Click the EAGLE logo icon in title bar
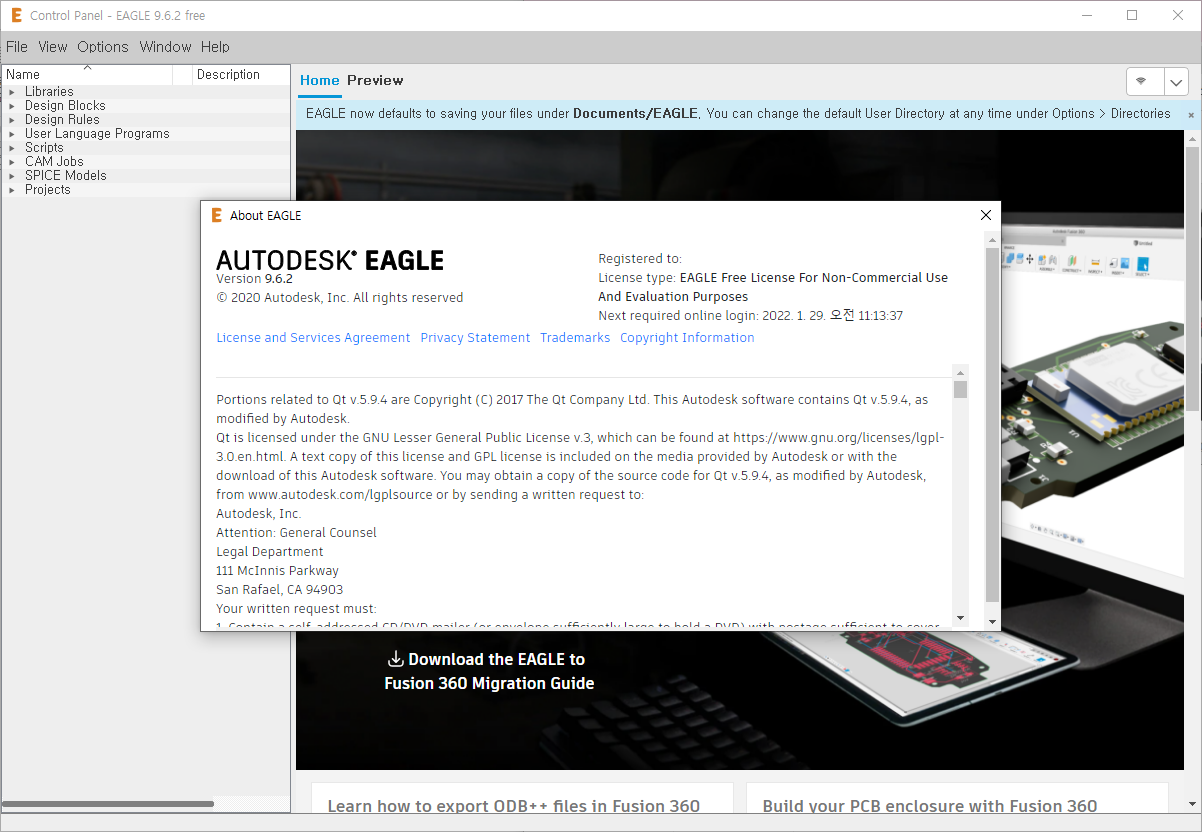The image size is (1202, 832). pyautogui.click(x=16, y=16)
